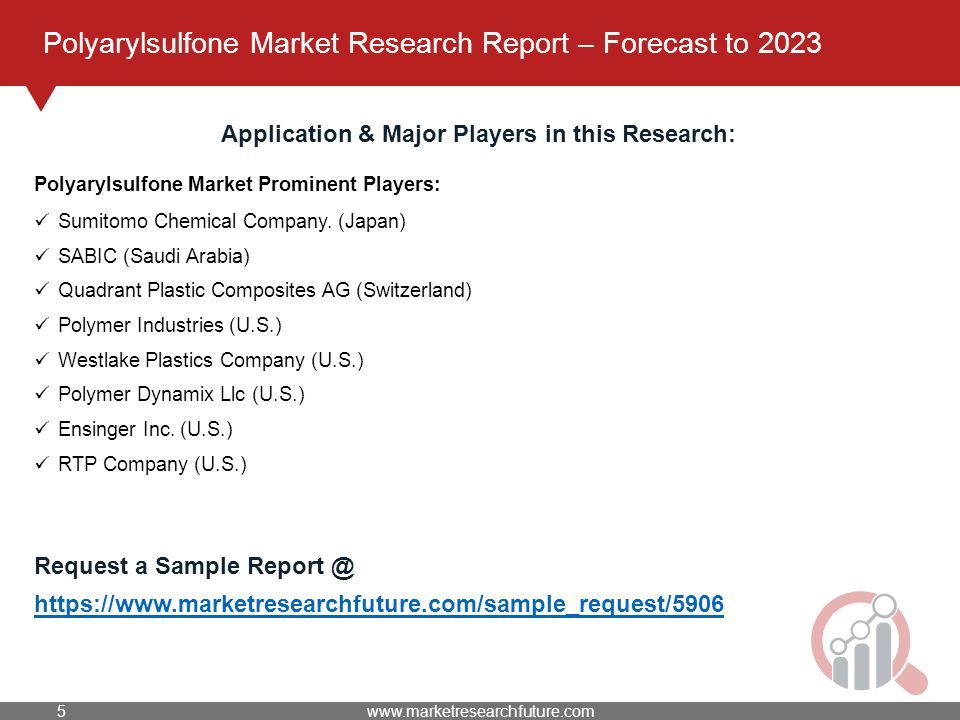960x720 pixels.
Task: Open the sample_request/5906 hyperlink
Action: pyautogui.click(x=379, y=604)
